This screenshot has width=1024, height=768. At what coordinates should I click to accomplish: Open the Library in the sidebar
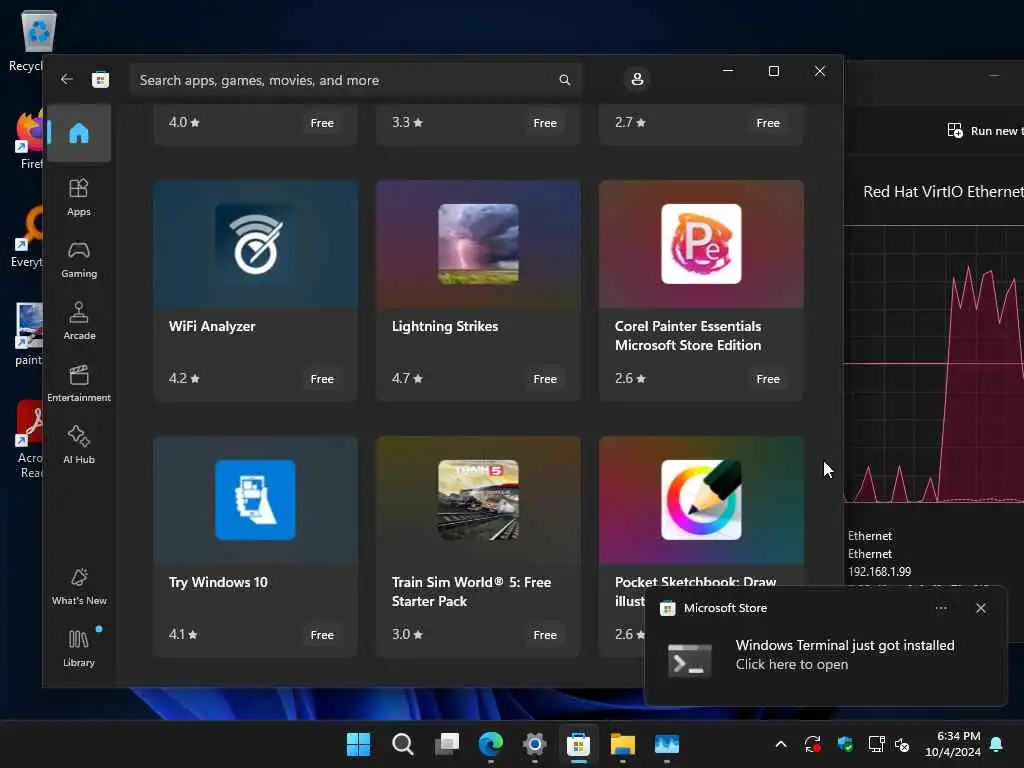pos(79,648)
